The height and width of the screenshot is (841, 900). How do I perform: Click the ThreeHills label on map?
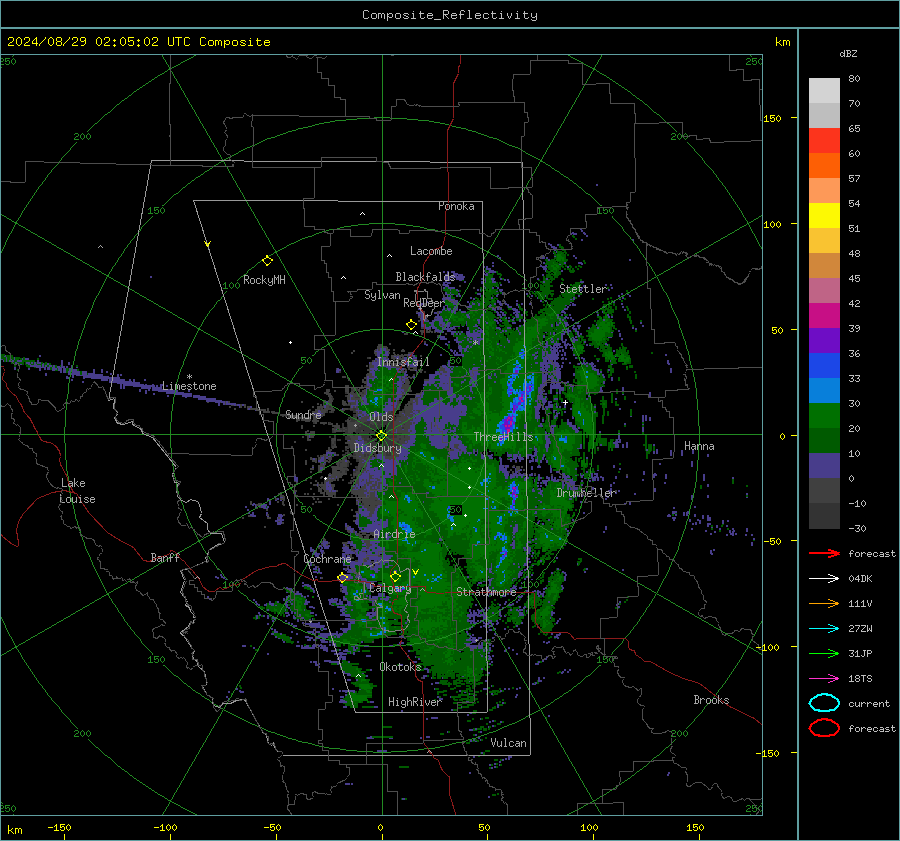(x=503, y=437)
